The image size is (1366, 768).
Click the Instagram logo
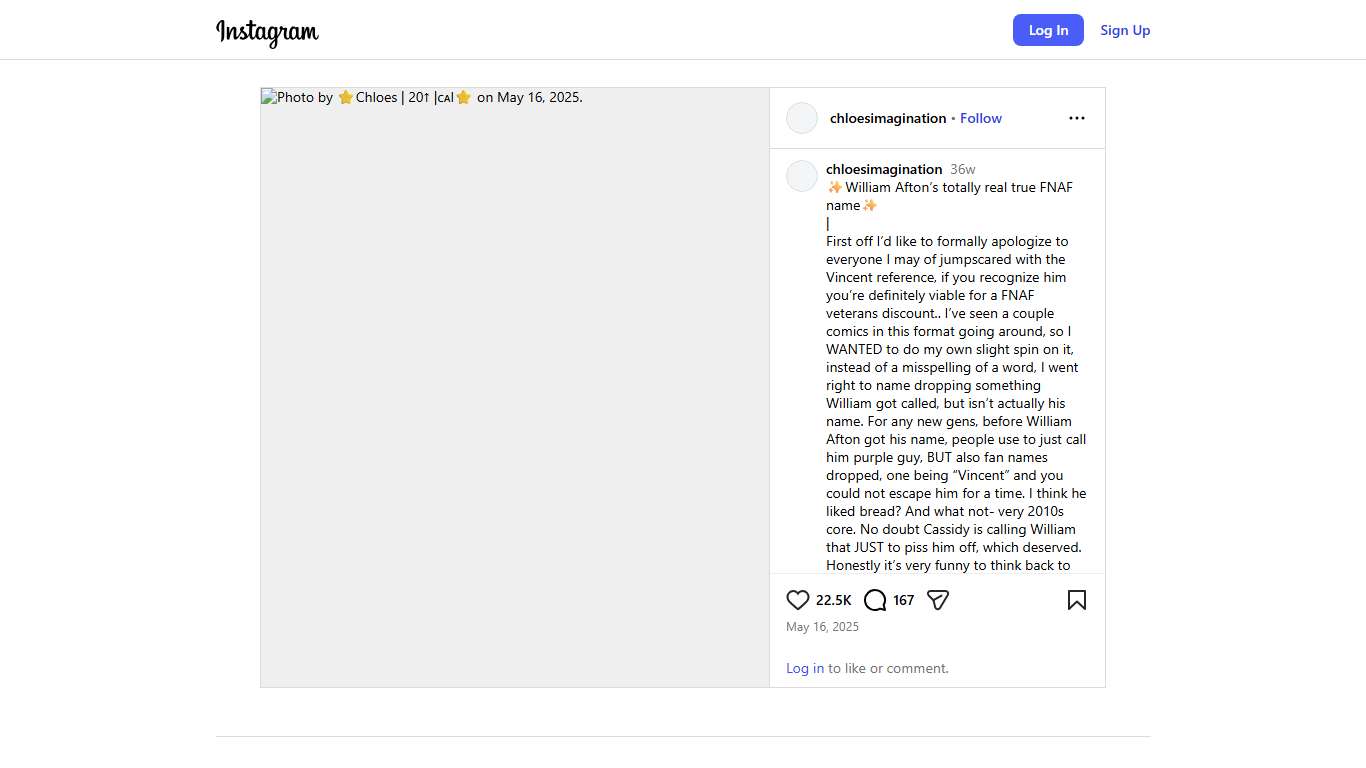pyautogui.click(x=267, y=31)
